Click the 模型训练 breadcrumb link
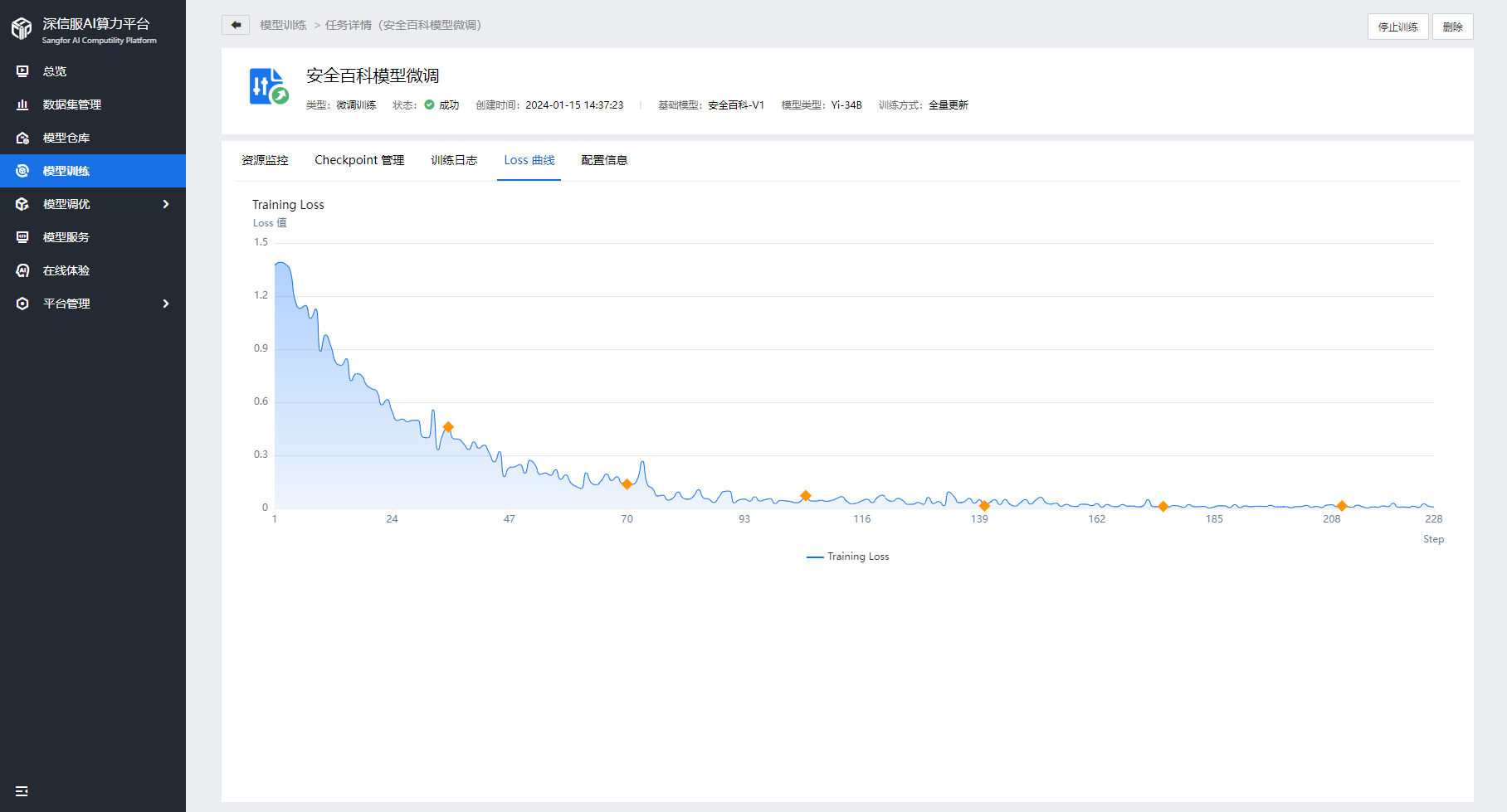Screen dimensions: 1507x812 [x=283, y=25]
